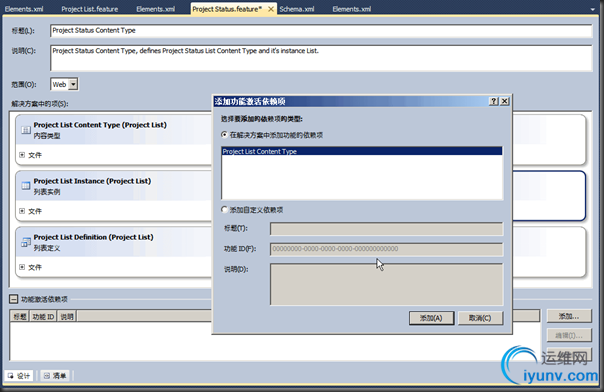Click the feature title input field
This screenshot has height=392, width=604.
(321, 31)
